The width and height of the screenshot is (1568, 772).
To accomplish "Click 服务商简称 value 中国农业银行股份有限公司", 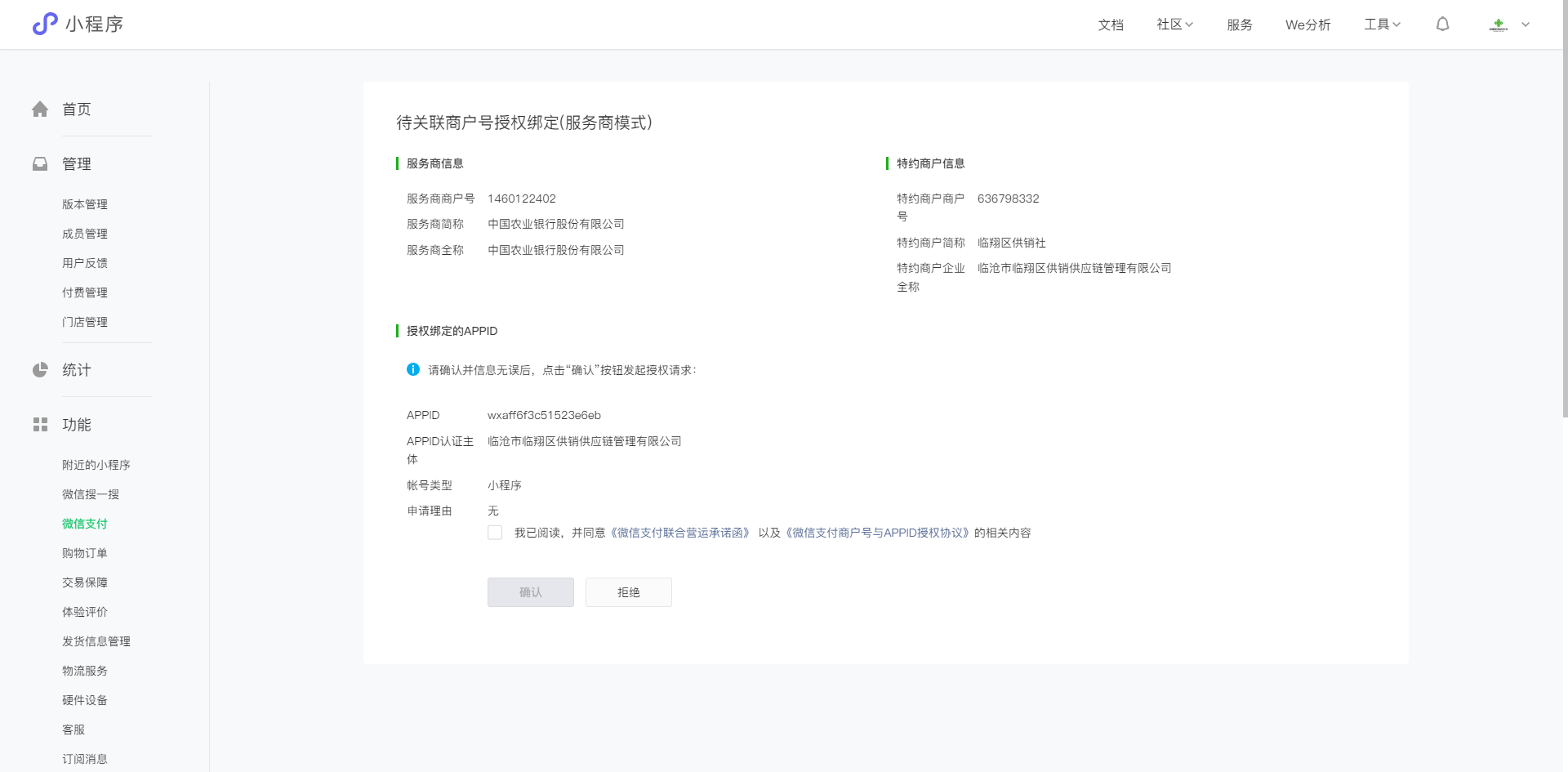I will 556,224.
